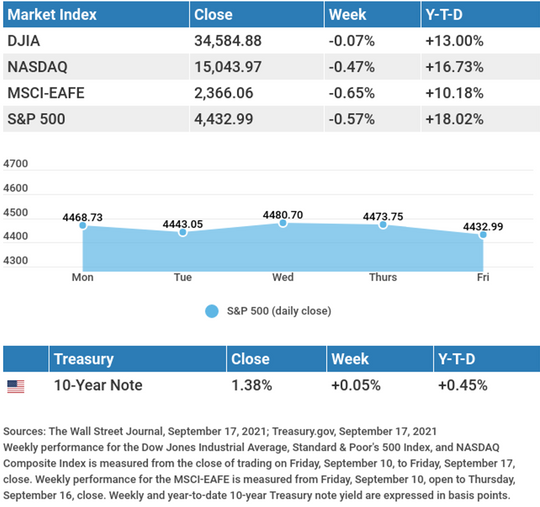Select the NASDAQ row label
Image resolution: width=540 pixels, height=507 pixels.
click(x=38, y=67)
